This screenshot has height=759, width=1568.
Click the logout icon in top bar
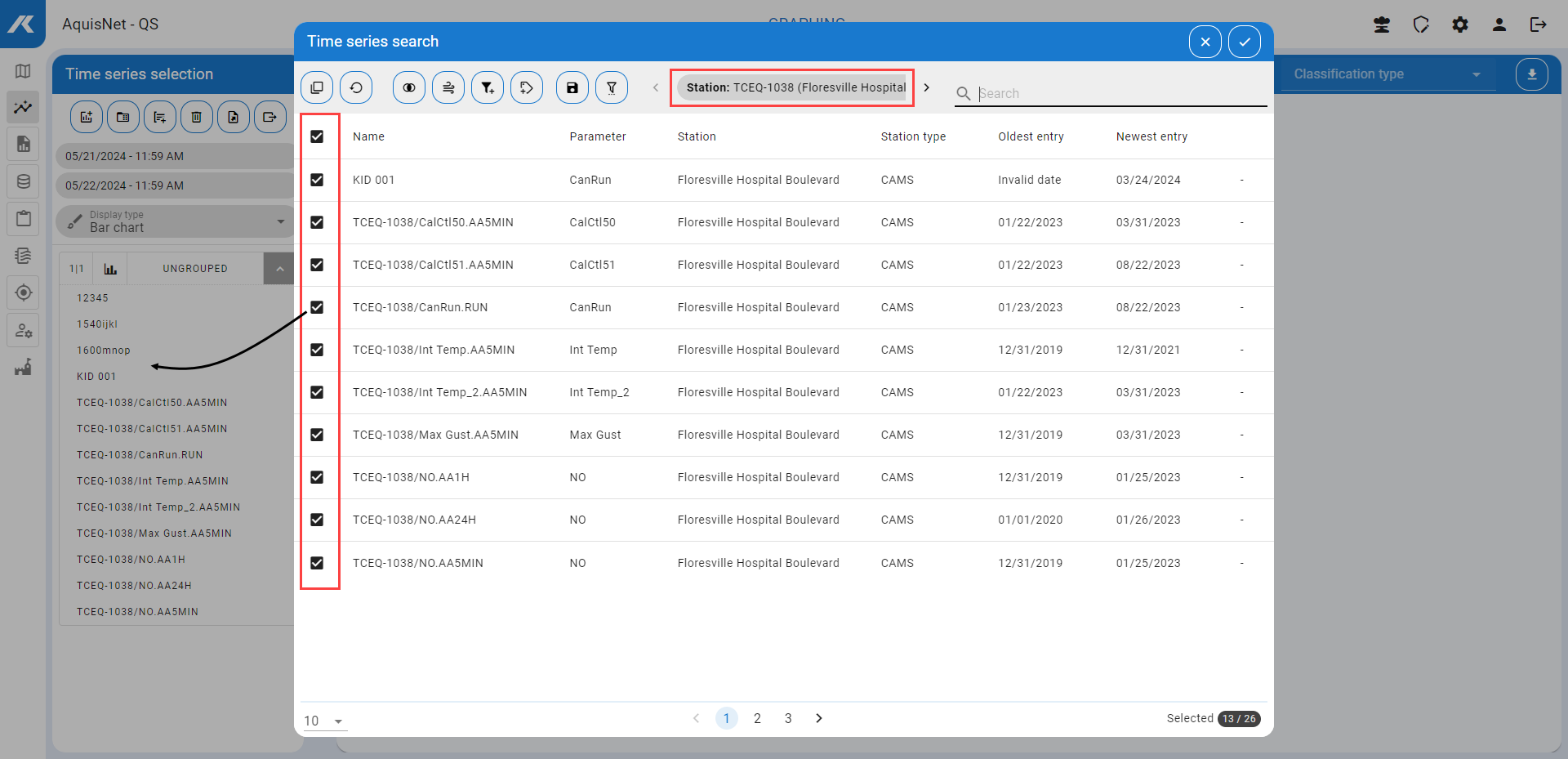point(1539,25)
